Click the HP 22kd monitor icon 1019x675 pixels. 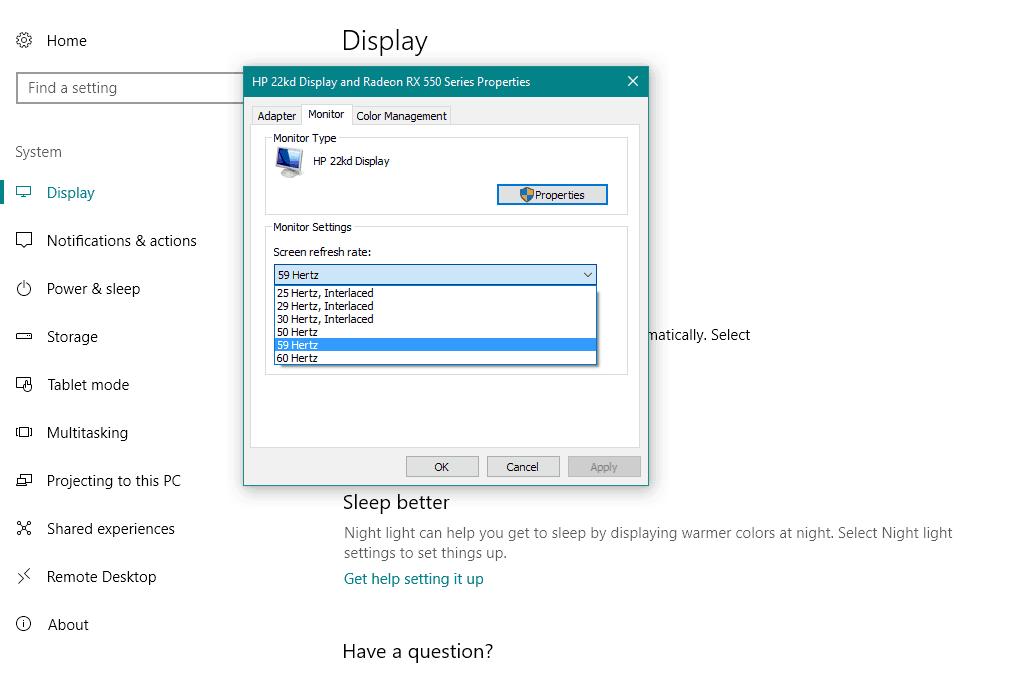[x=289, y=162]
